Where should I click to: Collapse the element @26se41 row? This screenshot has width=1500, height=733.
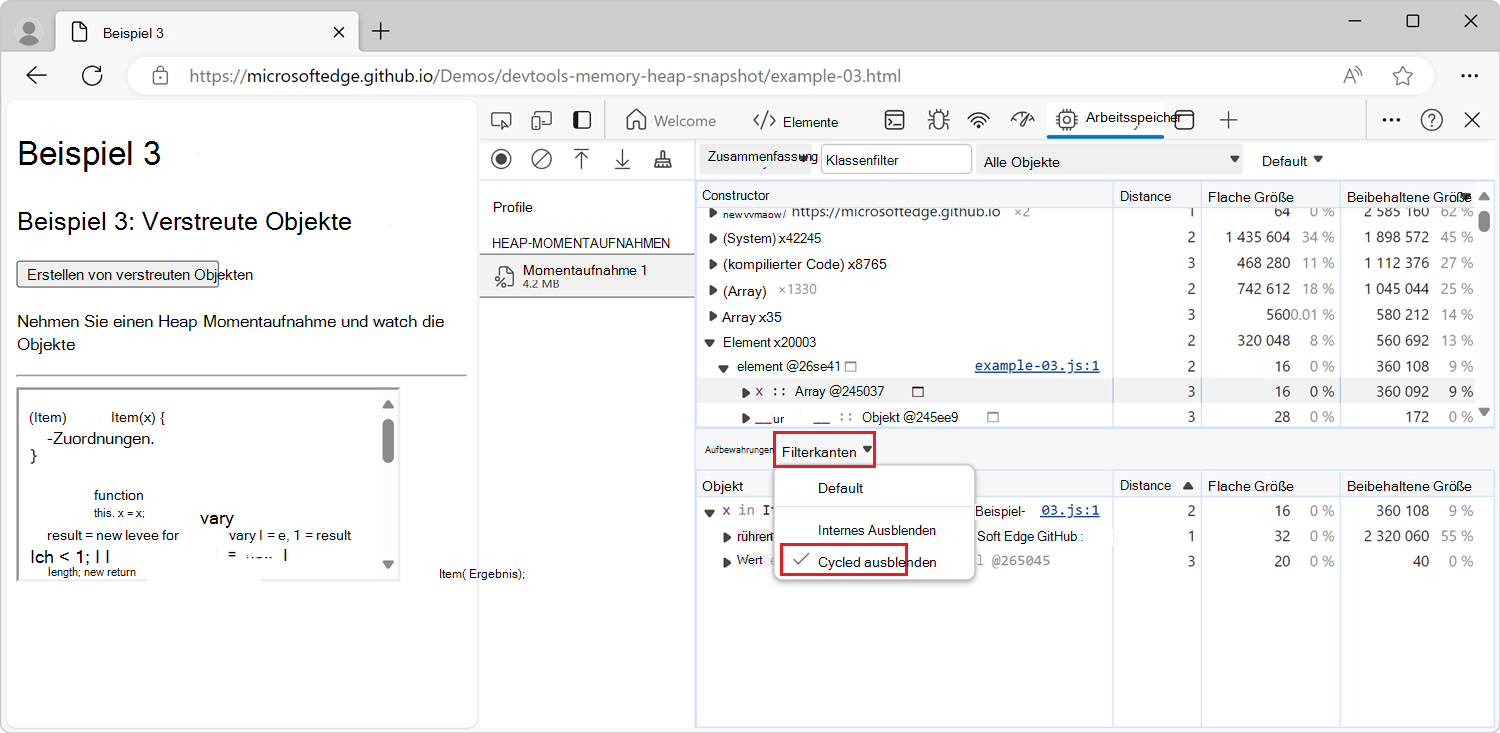coord(724,368)
